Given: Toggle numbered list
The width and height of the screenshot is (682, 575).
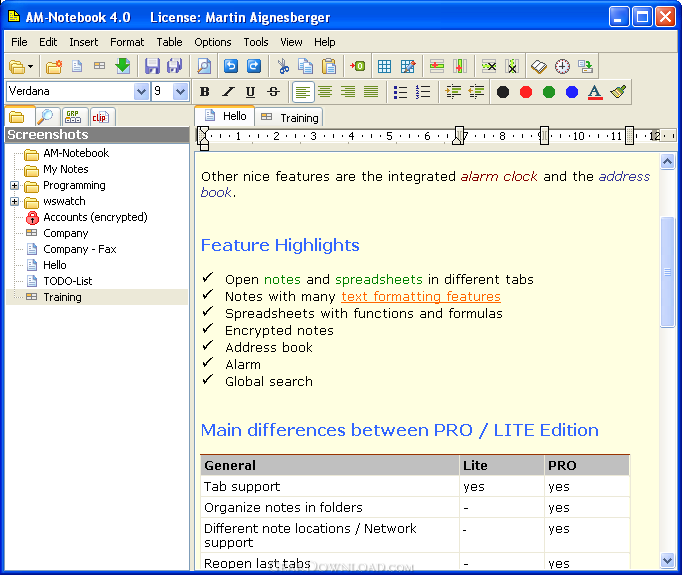Looking at the screenshot, I should [423, 92].
